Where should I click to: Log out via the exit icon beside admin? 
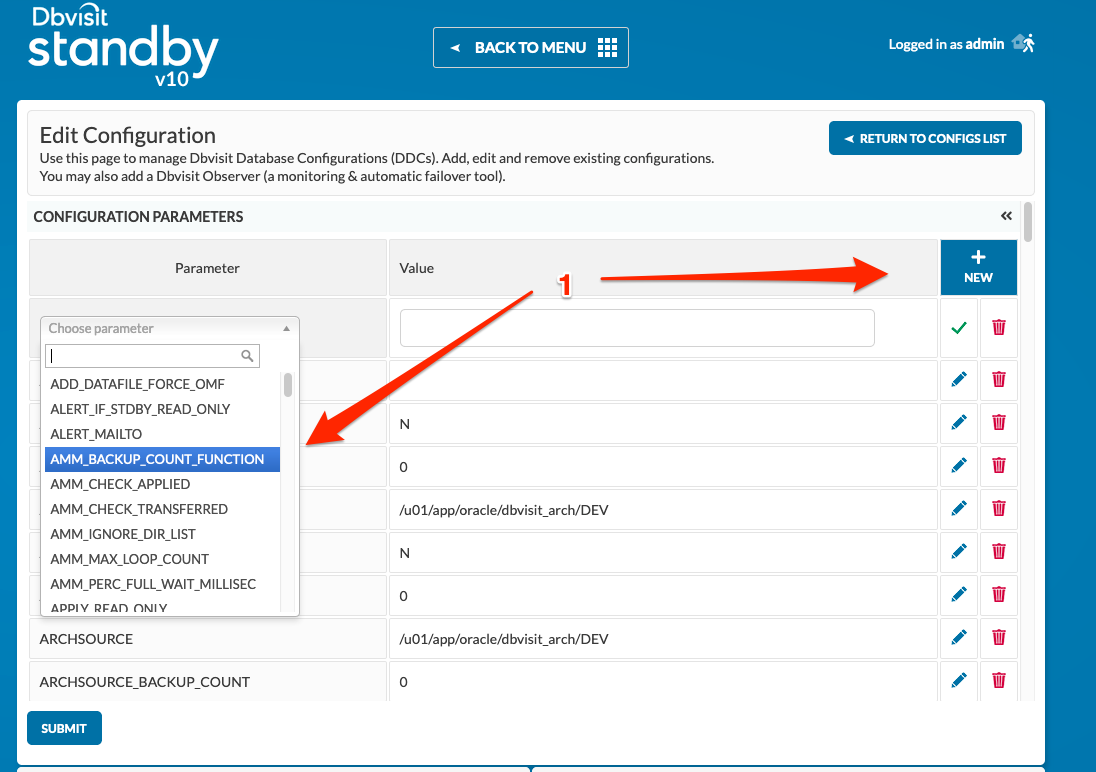[x=1022, y=42]
